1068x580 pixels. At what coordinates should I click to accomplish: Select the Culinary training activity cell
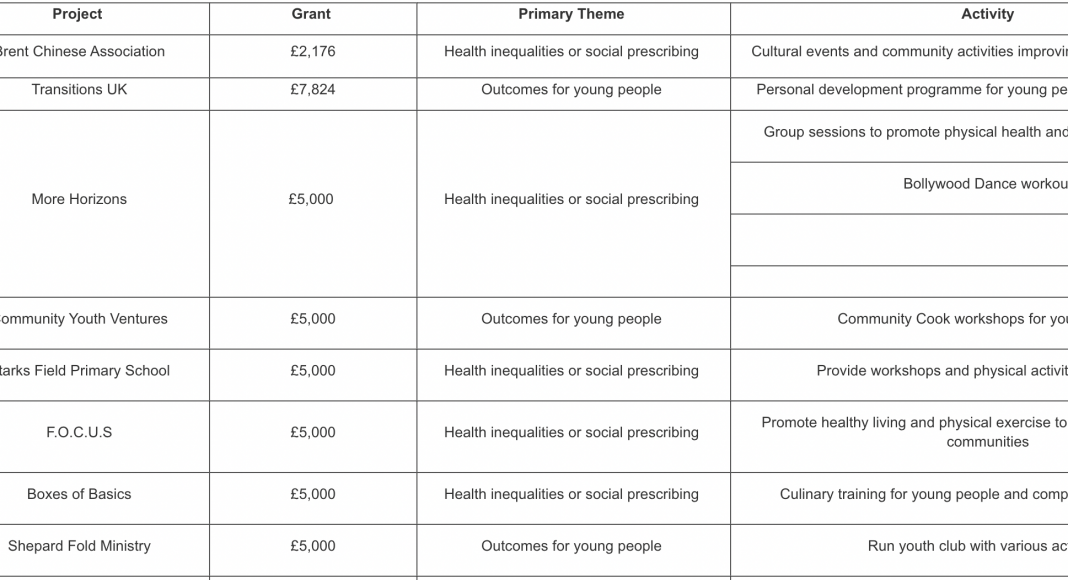[x=922, y=494]
